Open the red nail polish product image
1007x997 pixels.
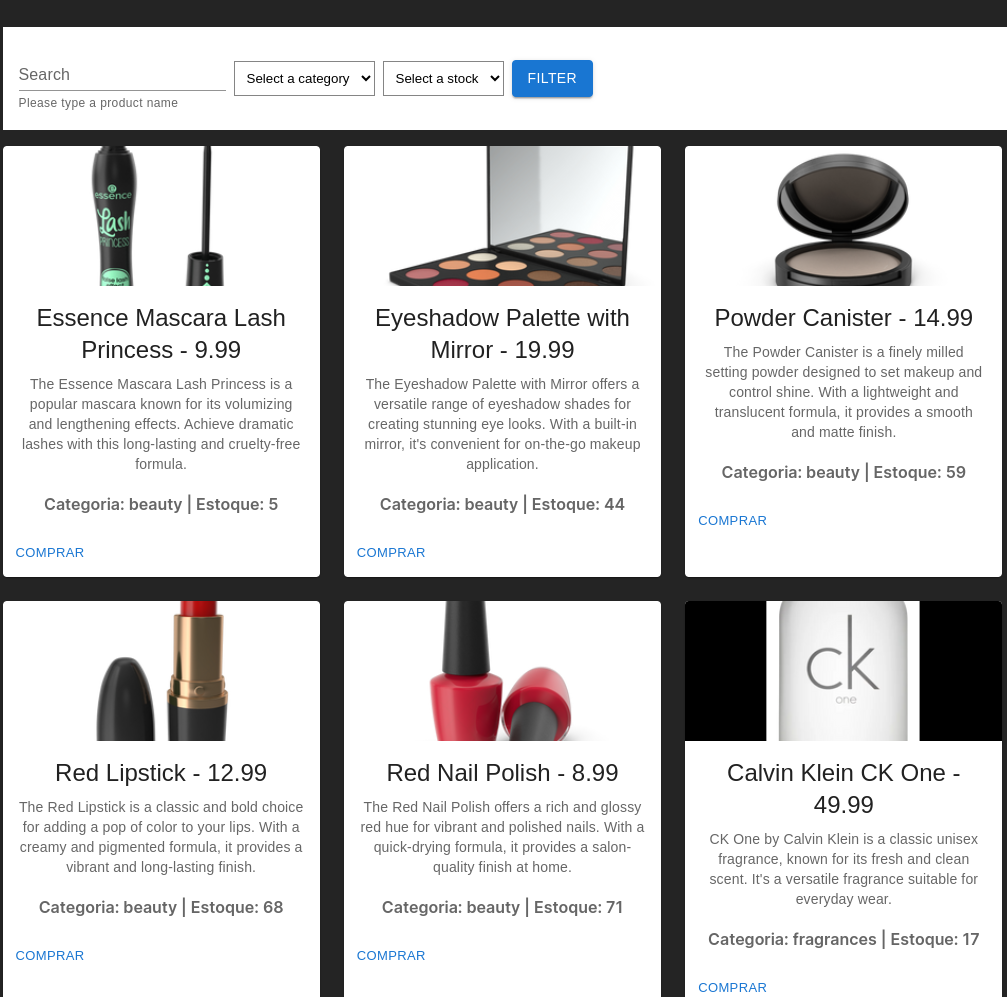(502, 671)
